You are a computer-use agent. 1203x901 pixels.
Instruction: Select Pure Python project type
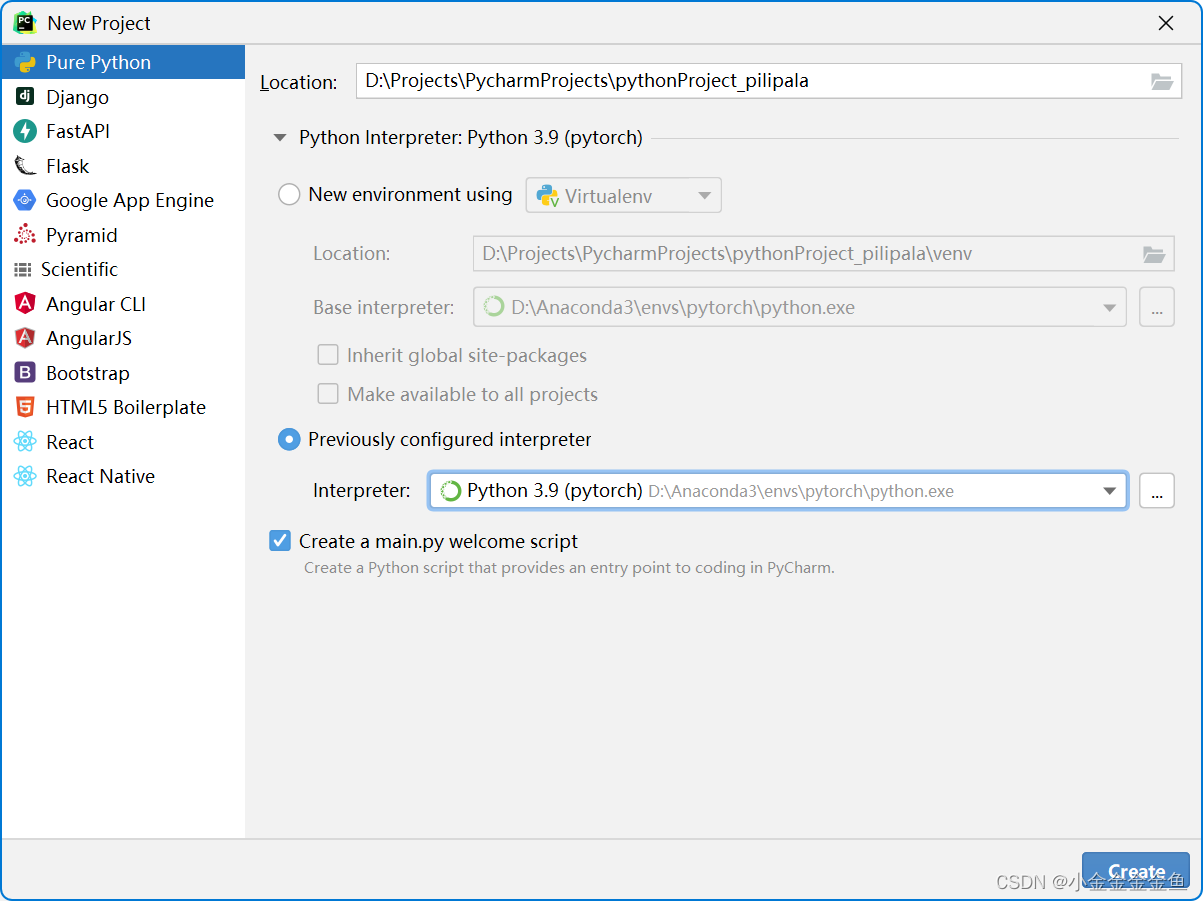(x=123, y=62)
